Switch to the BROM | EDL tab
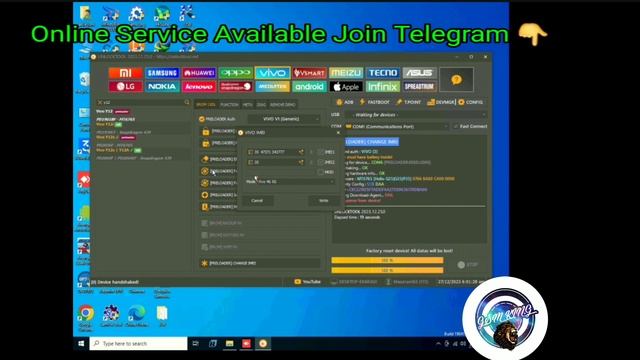Viewport: 640px width, 360px height. point(206,105)
